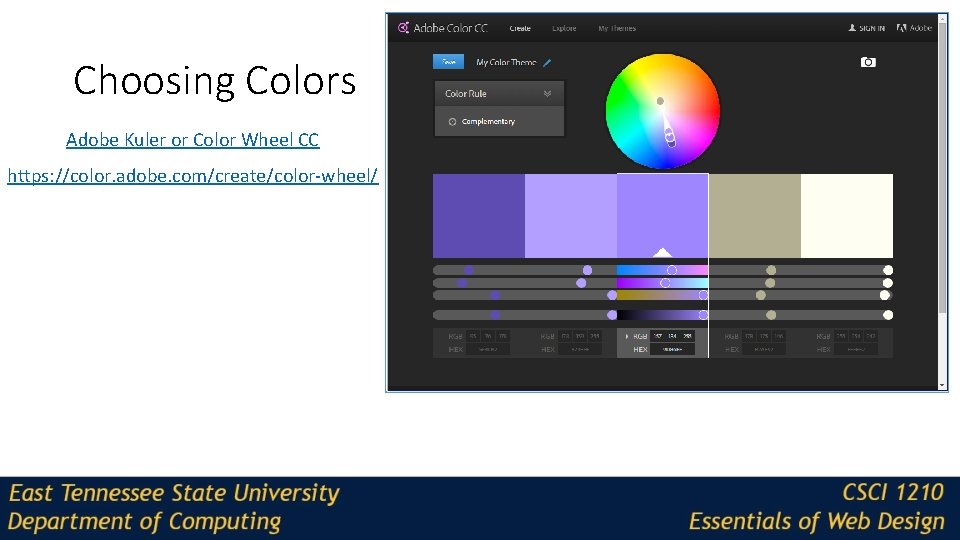960x540 pixels.
Task: Go to the My Themes tab
Action: 617,28
